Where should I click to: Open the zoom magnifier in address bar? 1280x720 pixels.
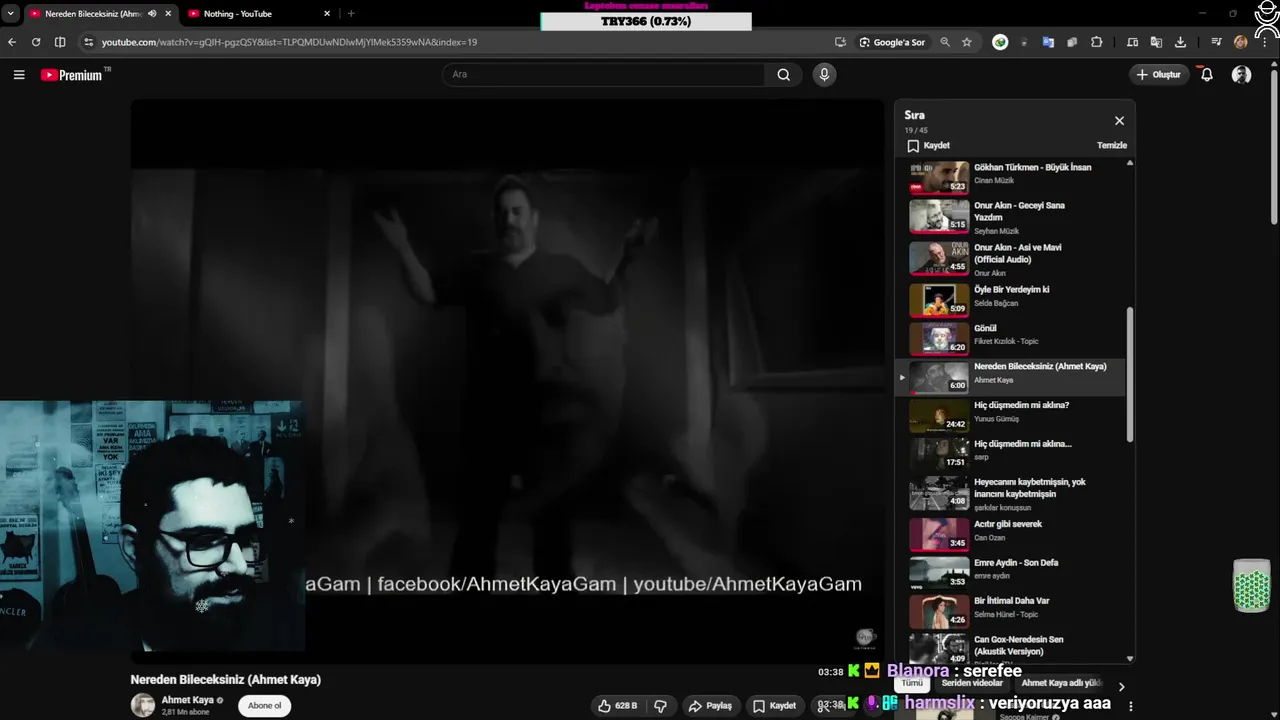[x=945, y=42]
